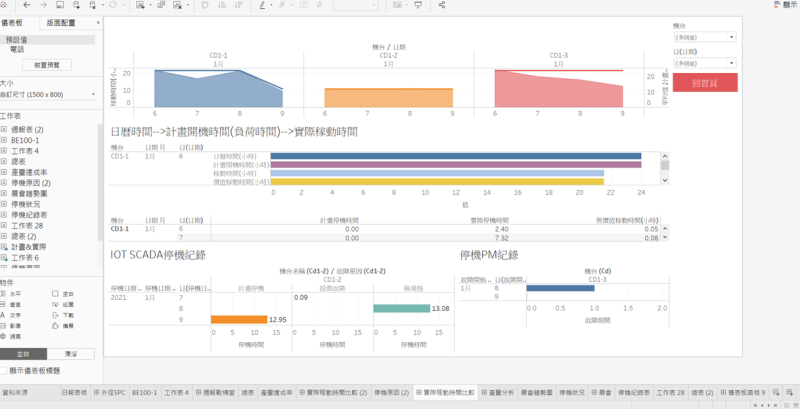Click the Undo back arrow
Image resolution: width=800 pixels, height=409 pixels.
[27, 5]
